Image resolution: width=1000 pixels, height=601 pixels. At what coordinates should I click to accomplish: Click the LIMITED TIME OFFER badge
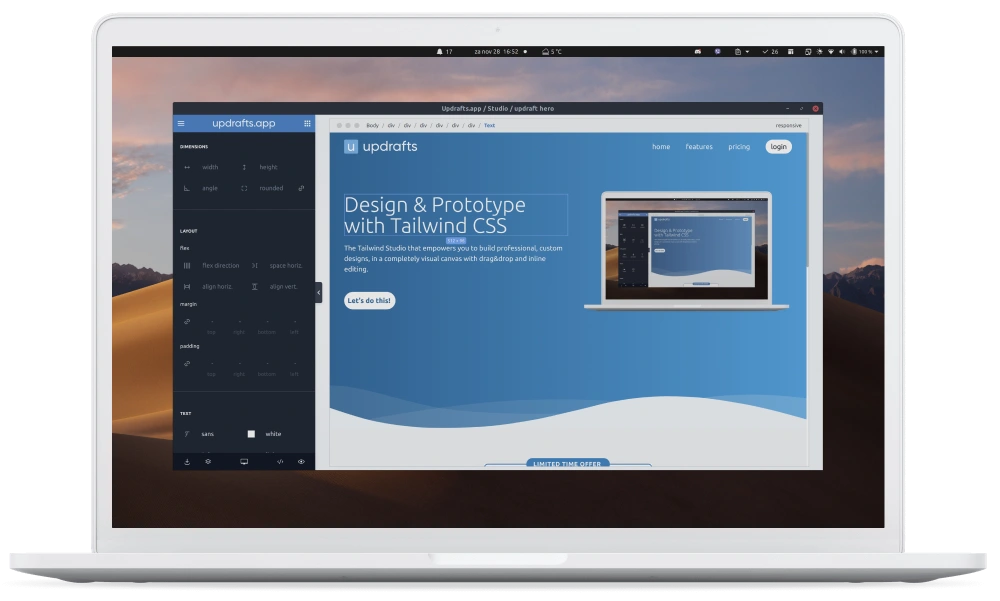point(567,464)
